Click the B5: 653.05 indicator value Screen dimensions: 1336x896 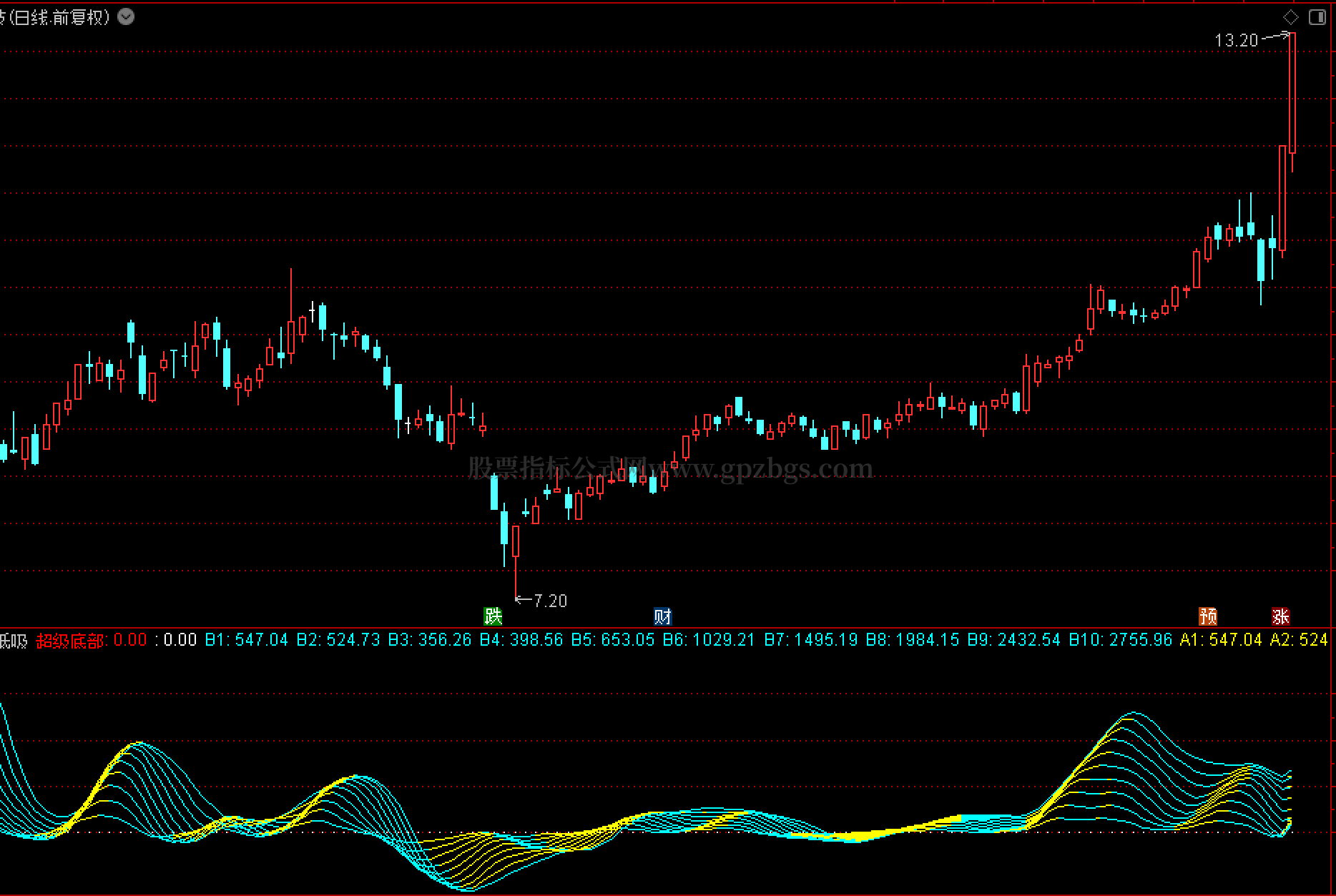coord(613,640)
